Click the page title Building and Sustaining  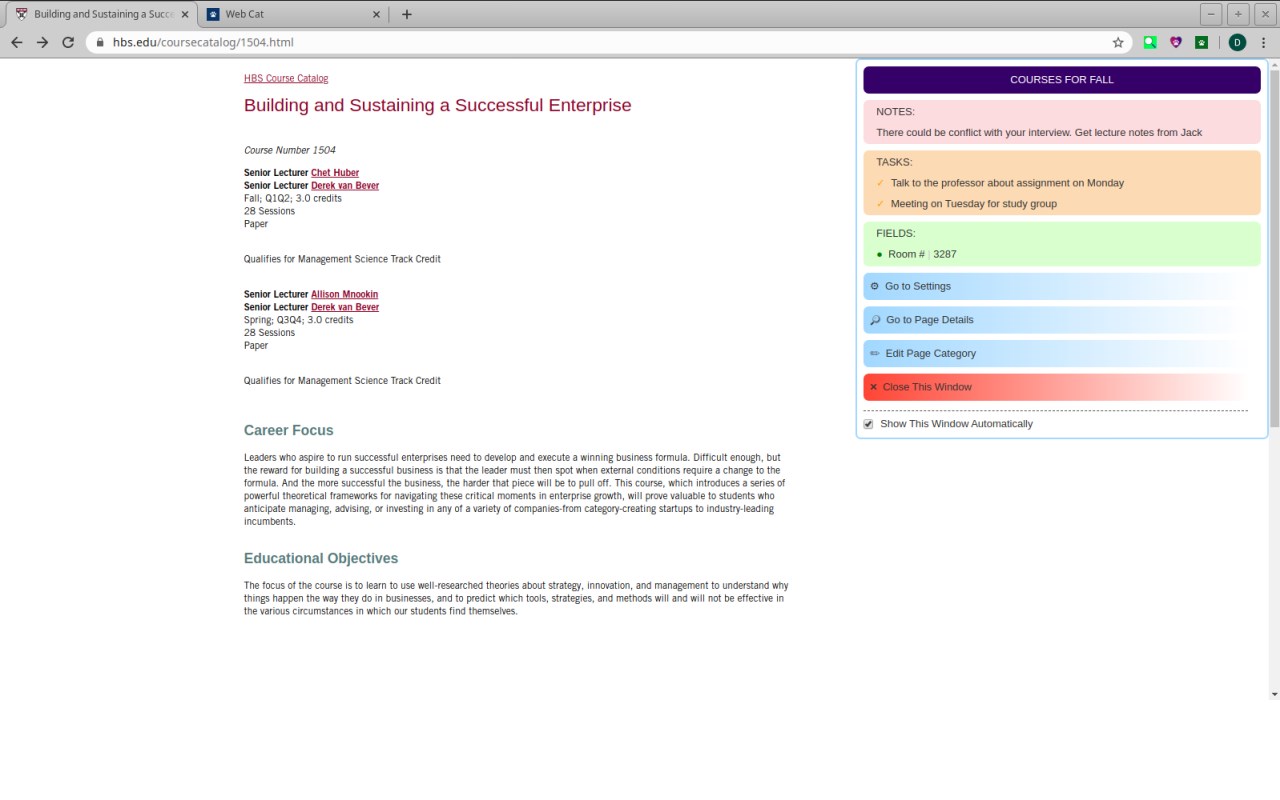438,105
